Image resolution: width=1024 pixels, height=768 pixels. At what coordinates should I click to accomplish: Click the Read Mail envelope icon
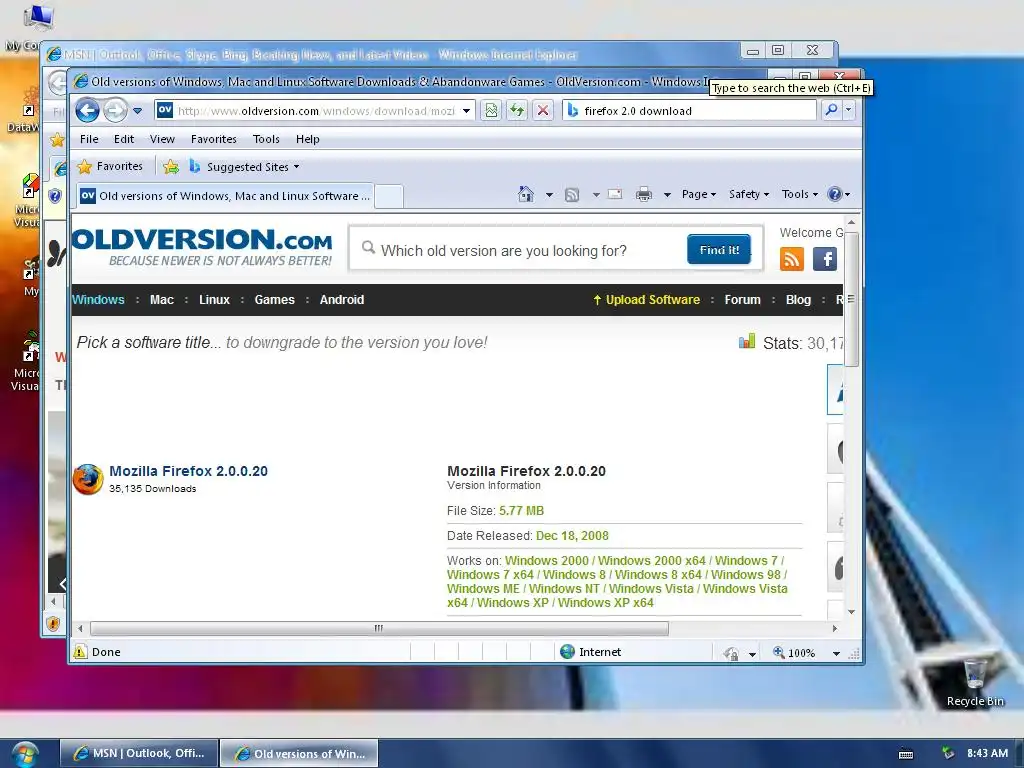(x=615, y=194)
